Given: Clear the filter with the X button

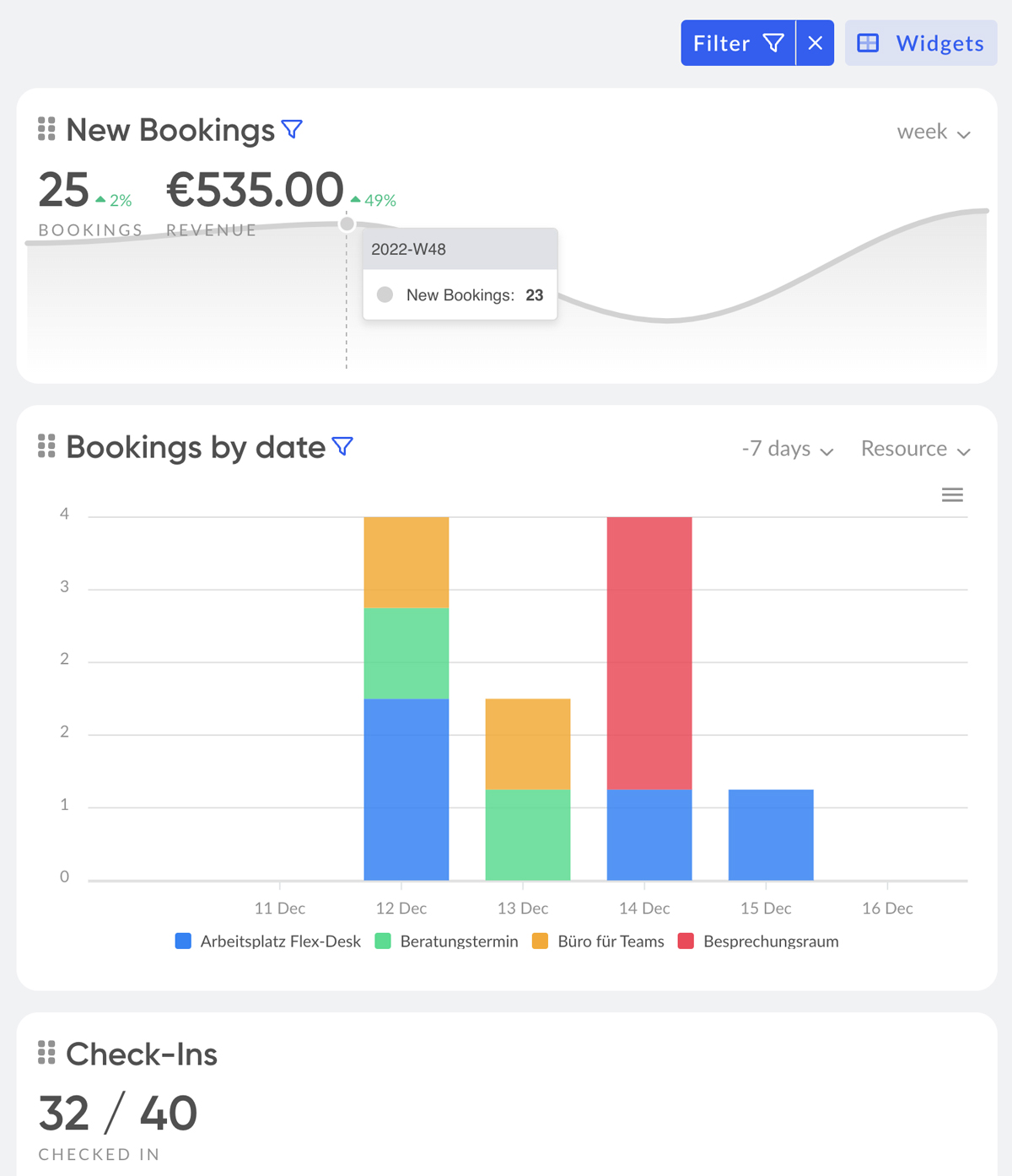Looking at the screenshot, I should coord(815,43).
